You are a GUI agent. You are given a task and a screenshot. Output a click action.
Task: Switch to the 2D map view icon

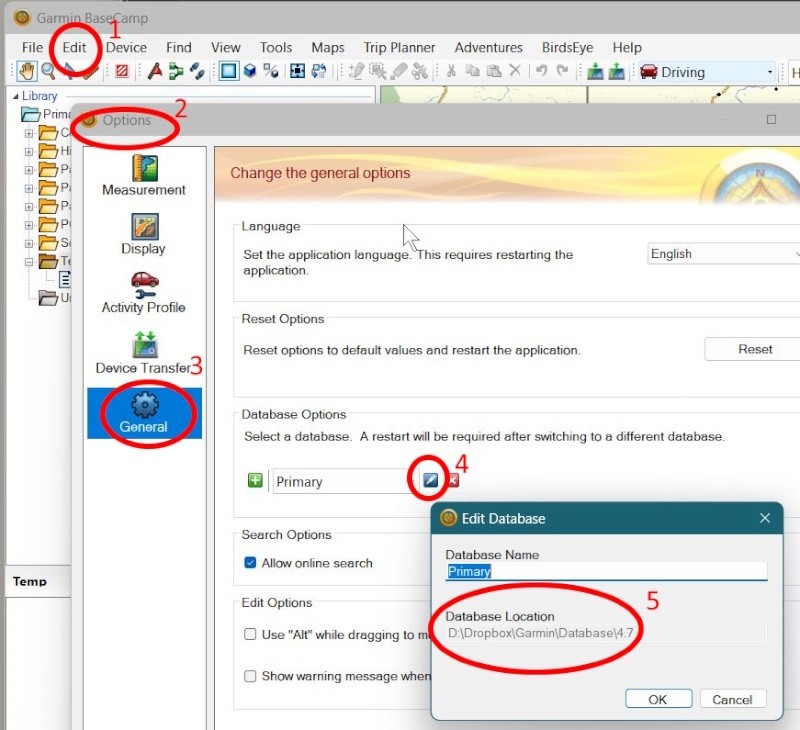point(229,71)
